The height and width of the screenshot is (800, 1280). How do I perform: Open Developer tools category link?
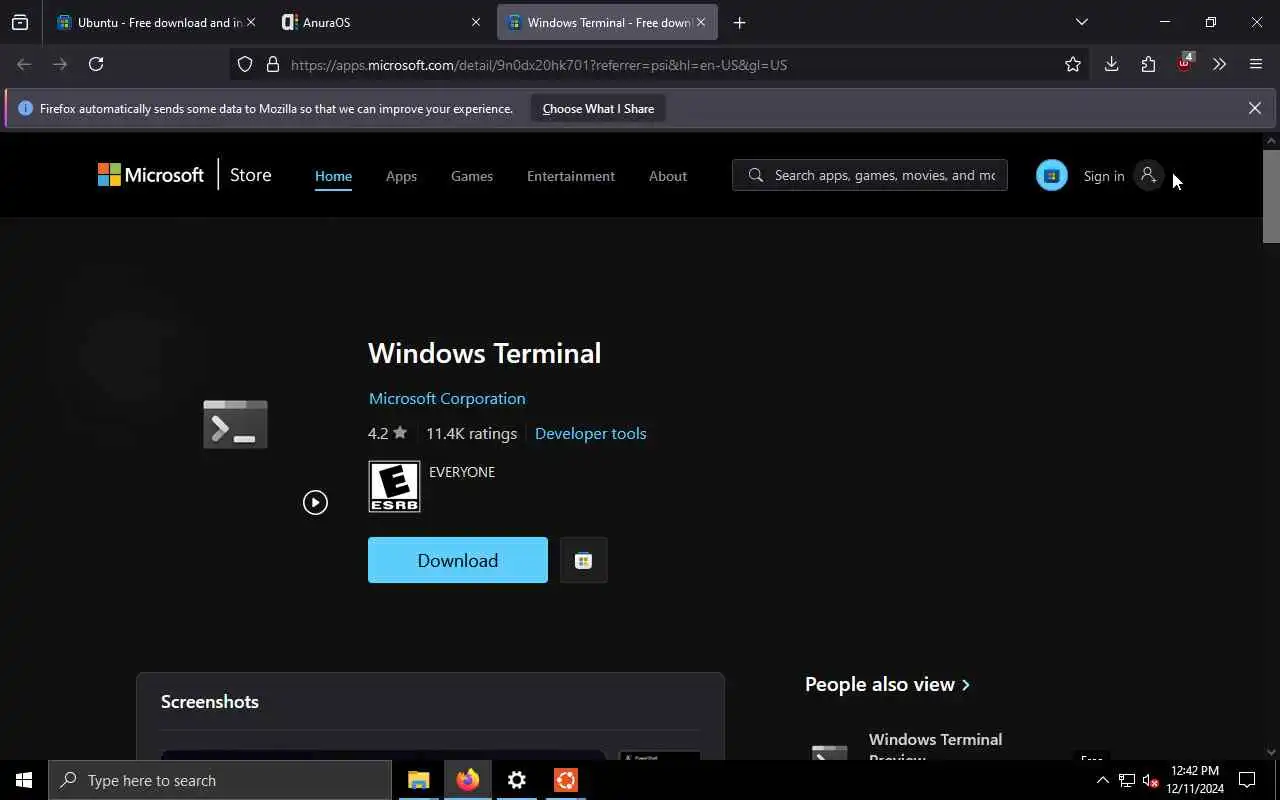pos(590,433)
